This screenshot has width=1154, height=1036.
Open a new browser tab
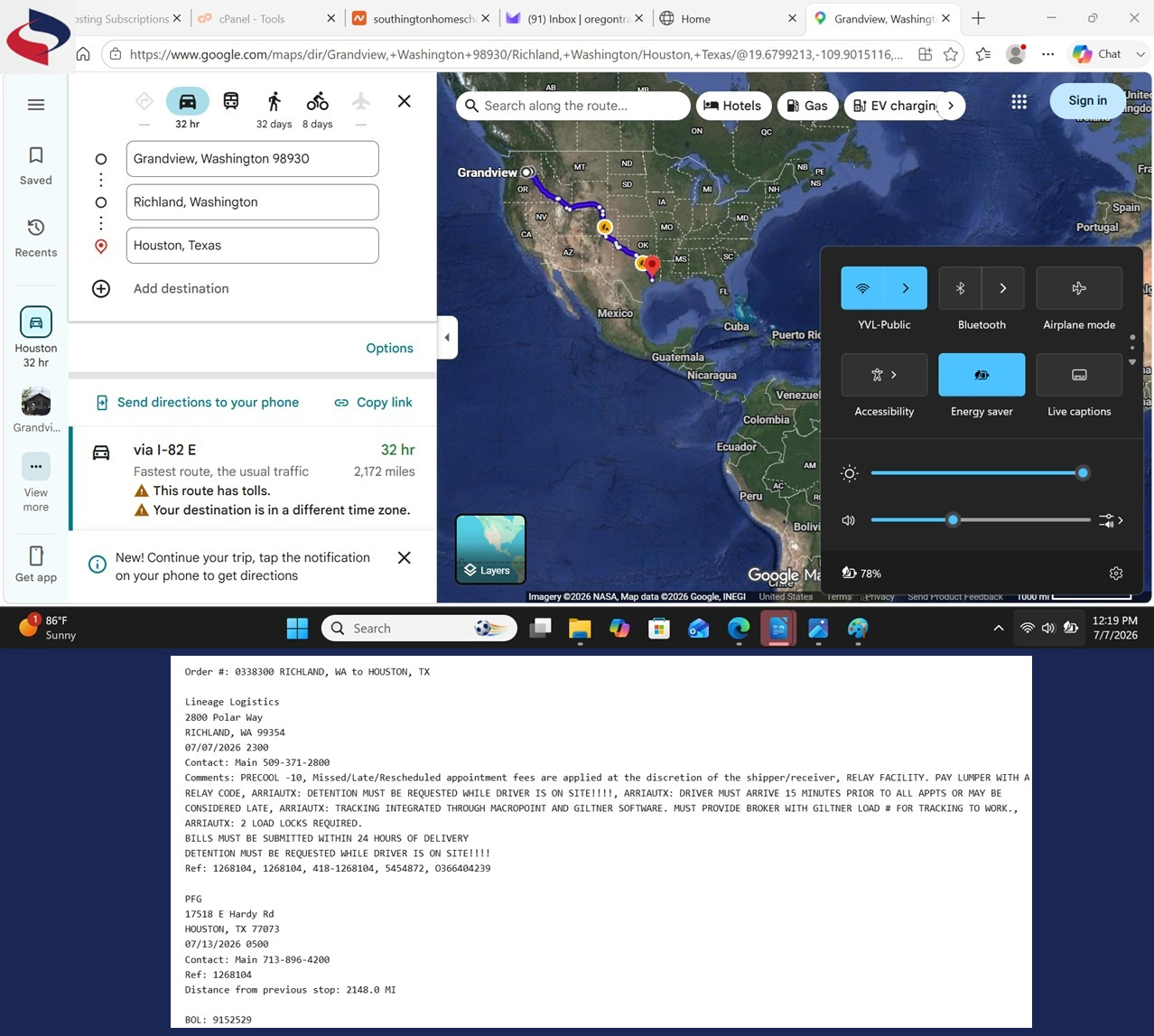[x=978, y=18]
